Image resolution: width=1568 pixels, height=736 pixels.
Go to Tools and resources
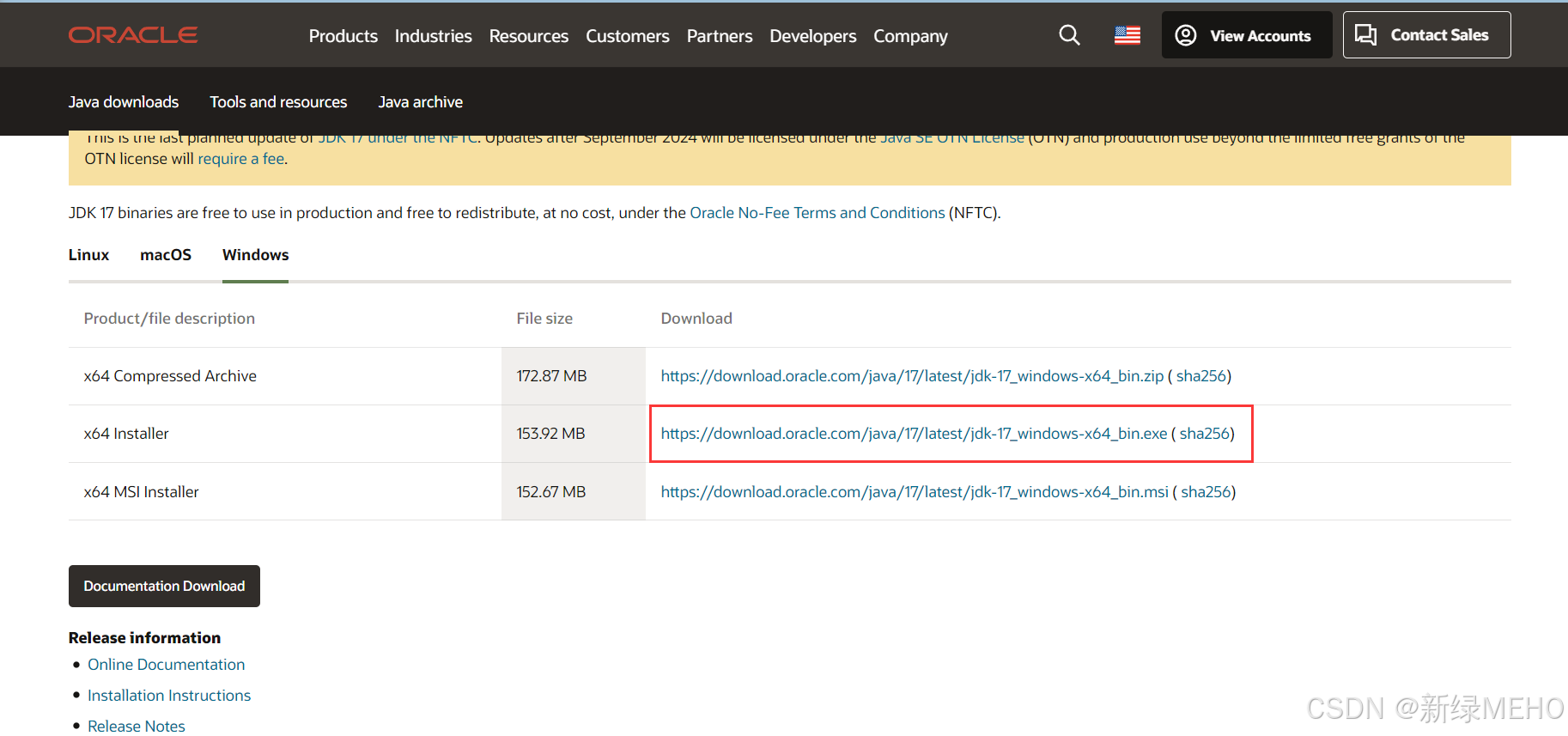click(x=278, y=102)
